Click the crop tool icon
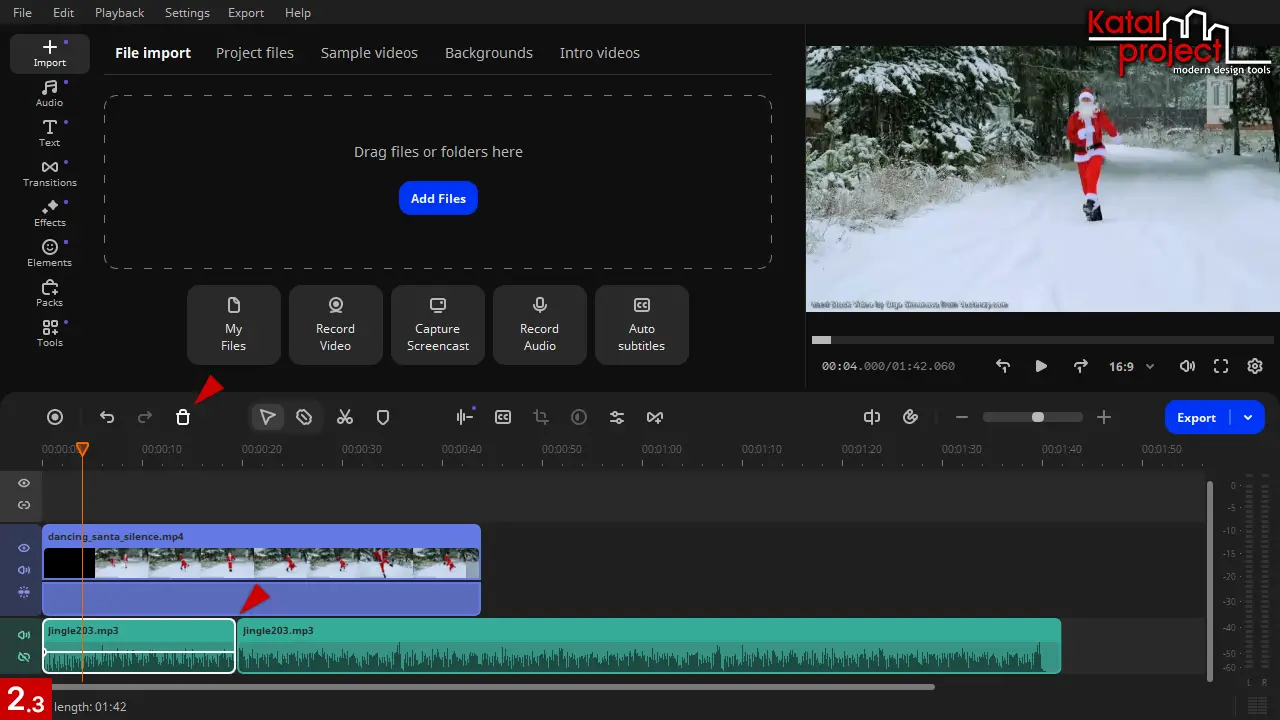 pyautogui.click(x=541, y=417)
